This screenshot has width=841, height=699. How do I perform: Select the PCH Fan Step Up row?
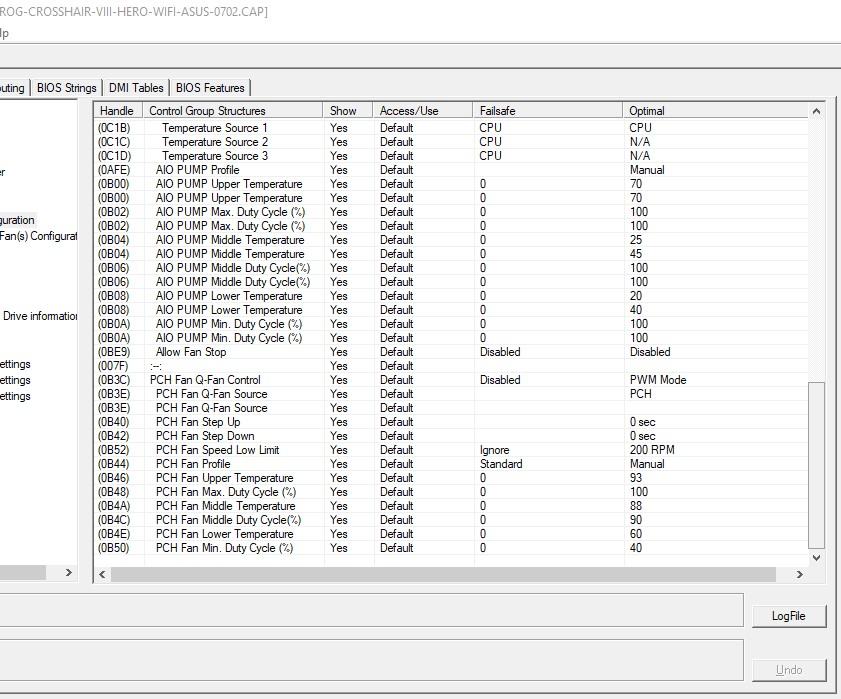coord(451,422)
